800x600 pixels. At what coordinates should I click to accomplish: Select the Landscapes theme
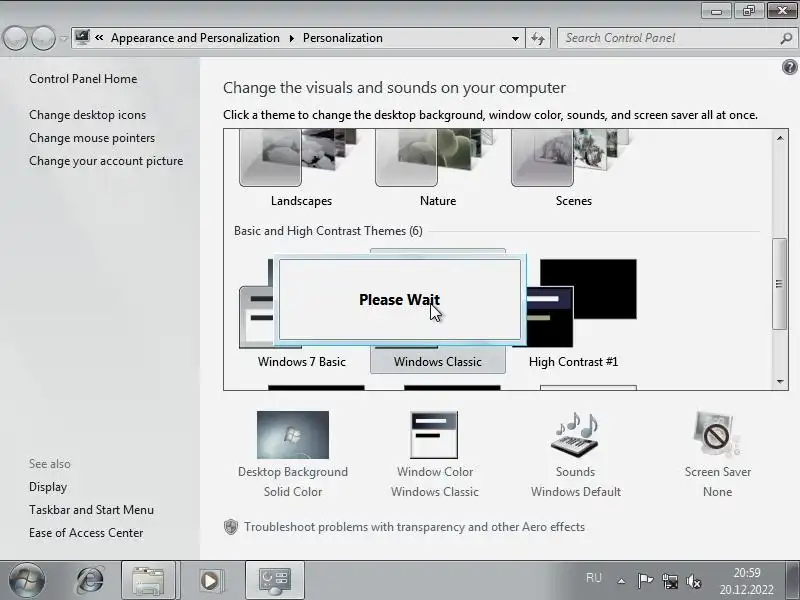coord(301,168)
